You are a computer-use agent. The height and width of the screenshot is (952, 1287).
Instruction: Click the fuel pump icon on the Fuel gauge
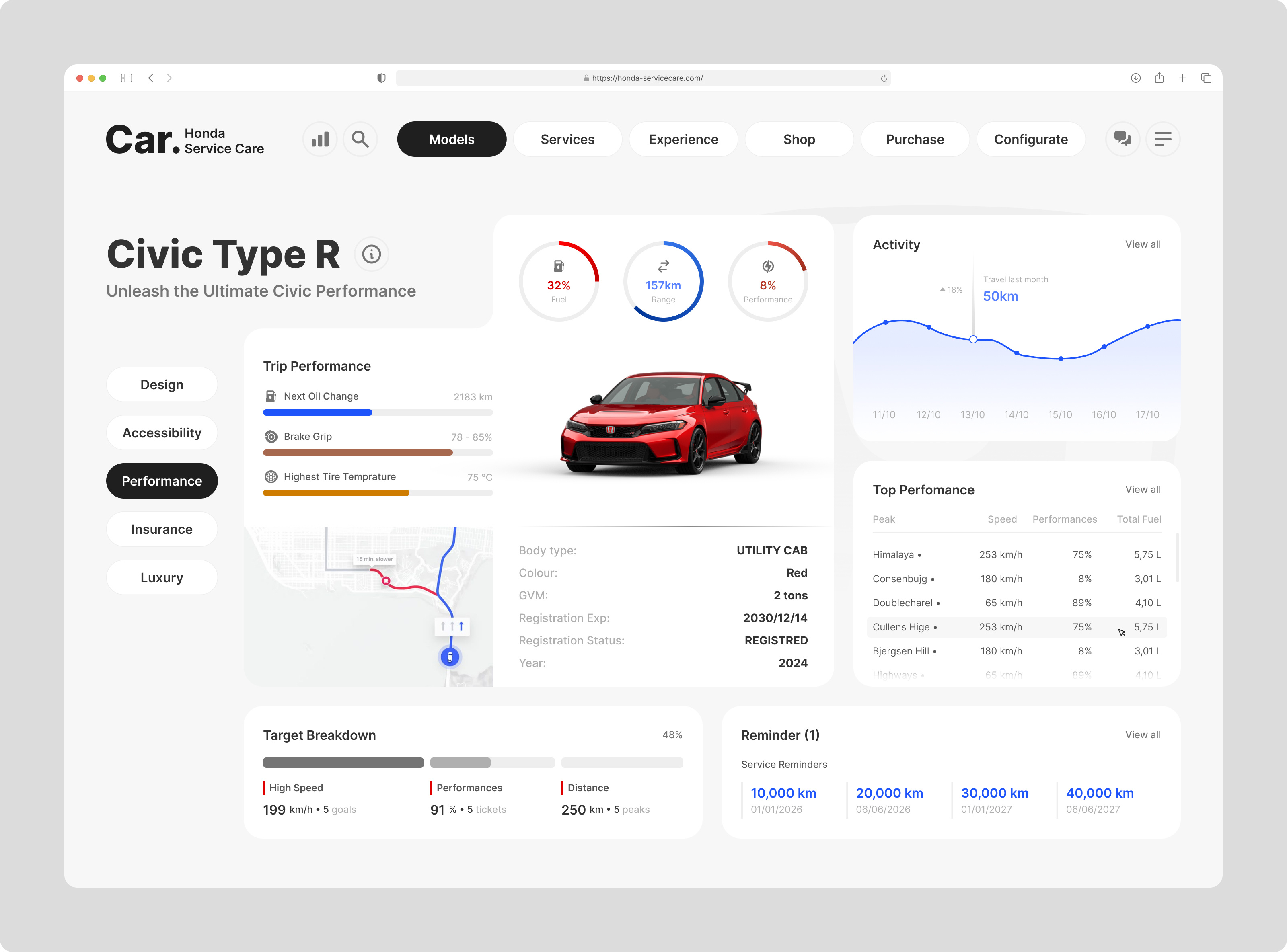559,266
